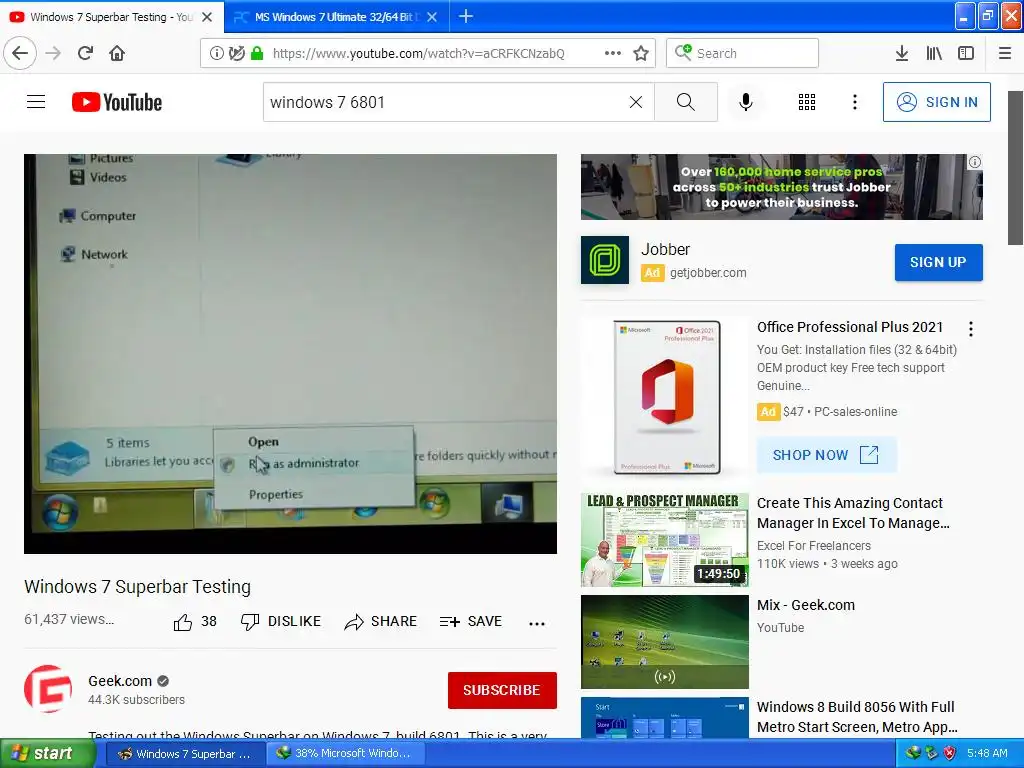Open the YouTube guide hamburger menu

tap(36, 102)
